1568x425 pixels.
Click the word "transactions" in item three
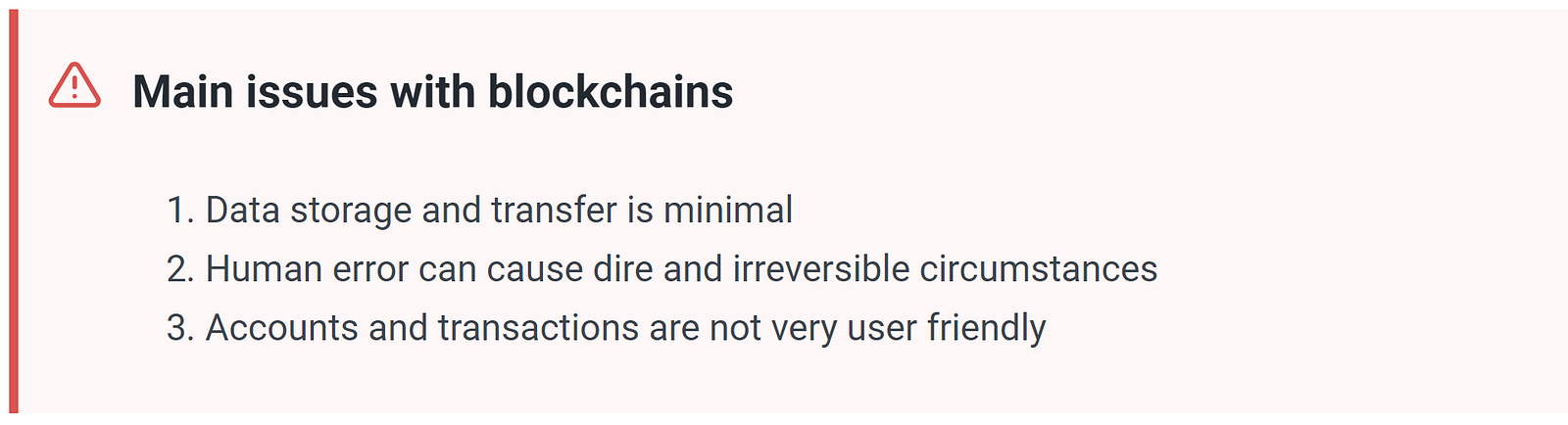(538, 328)
